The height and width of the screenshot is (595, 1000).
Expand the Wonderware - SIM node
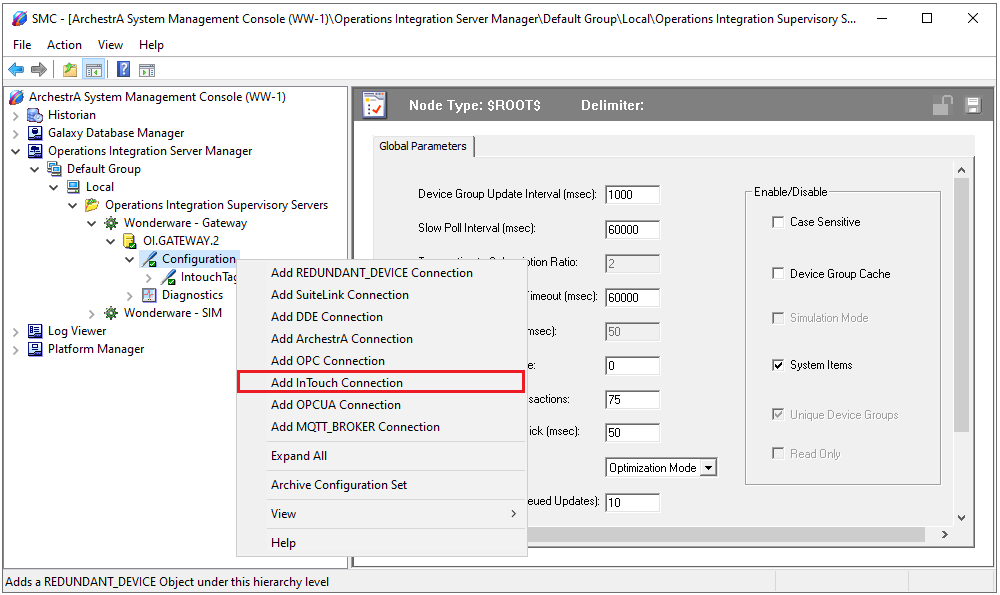92,313
